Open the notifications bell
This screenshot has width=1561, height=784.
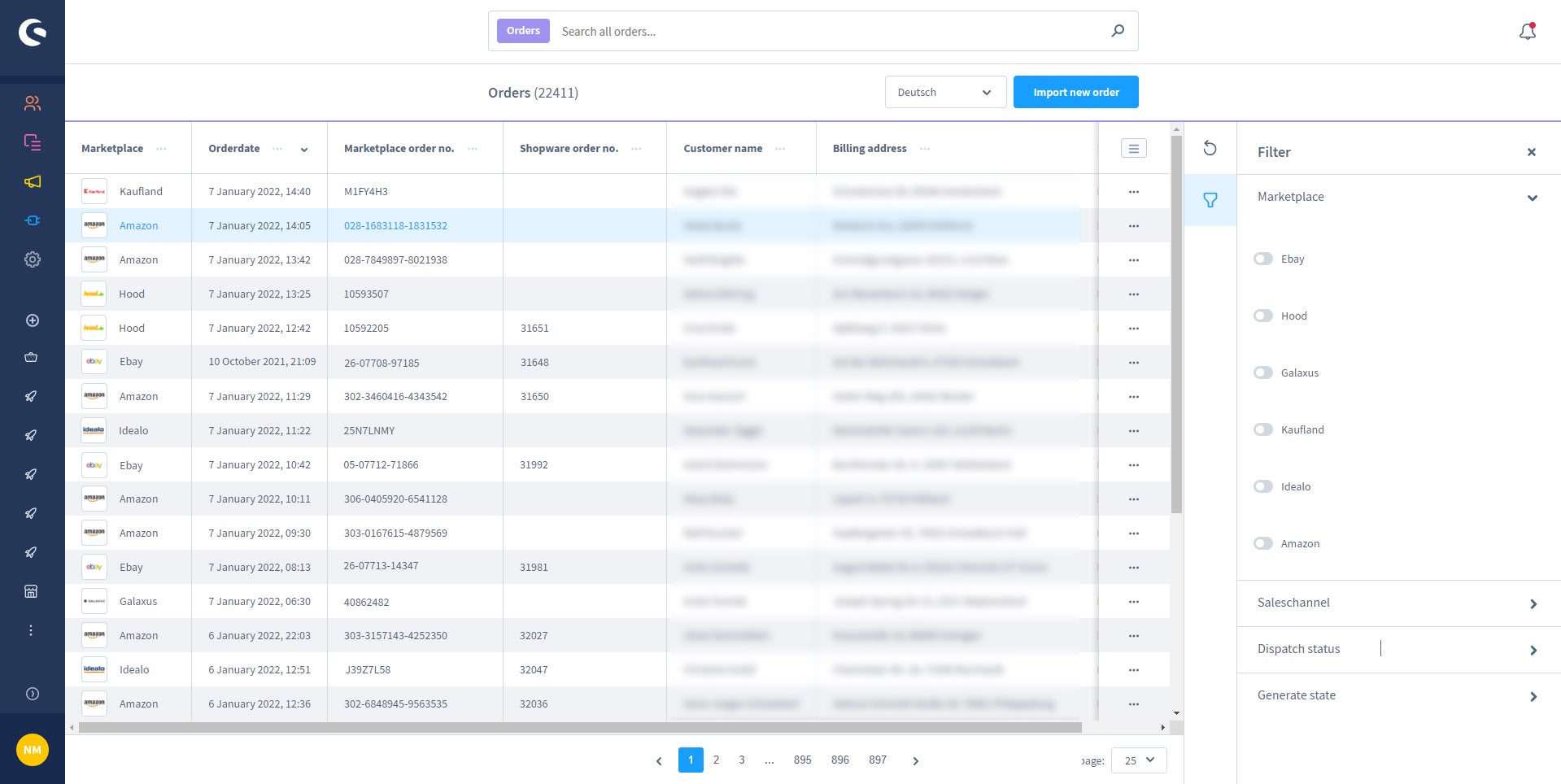(x=1528, y=32)
